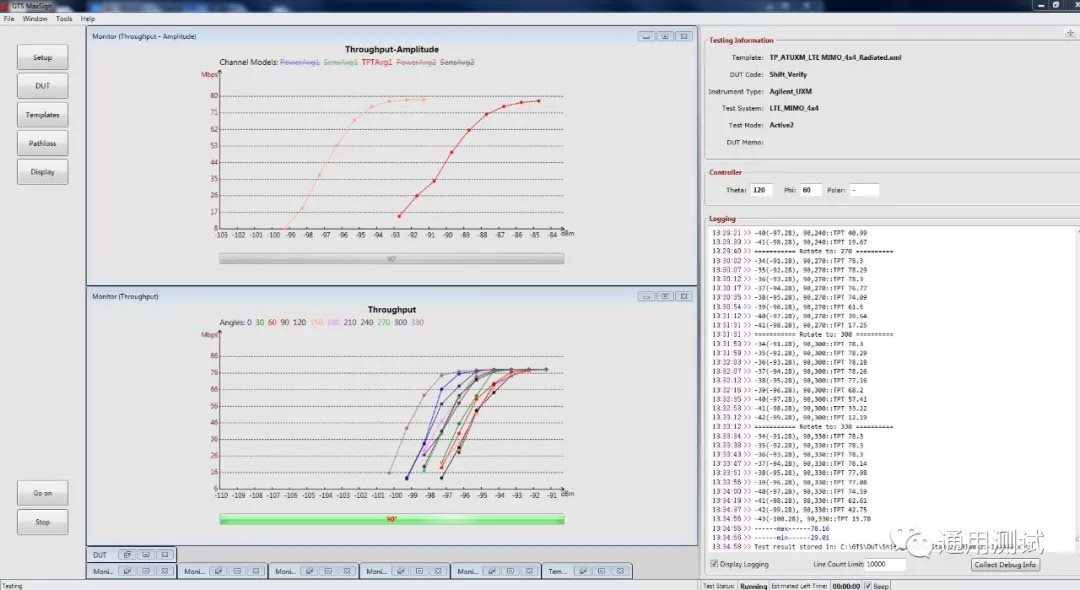Toggle PowerAvg1 channel model in legend
Viewport: 1080px width, 590px height.
point(299,62)
